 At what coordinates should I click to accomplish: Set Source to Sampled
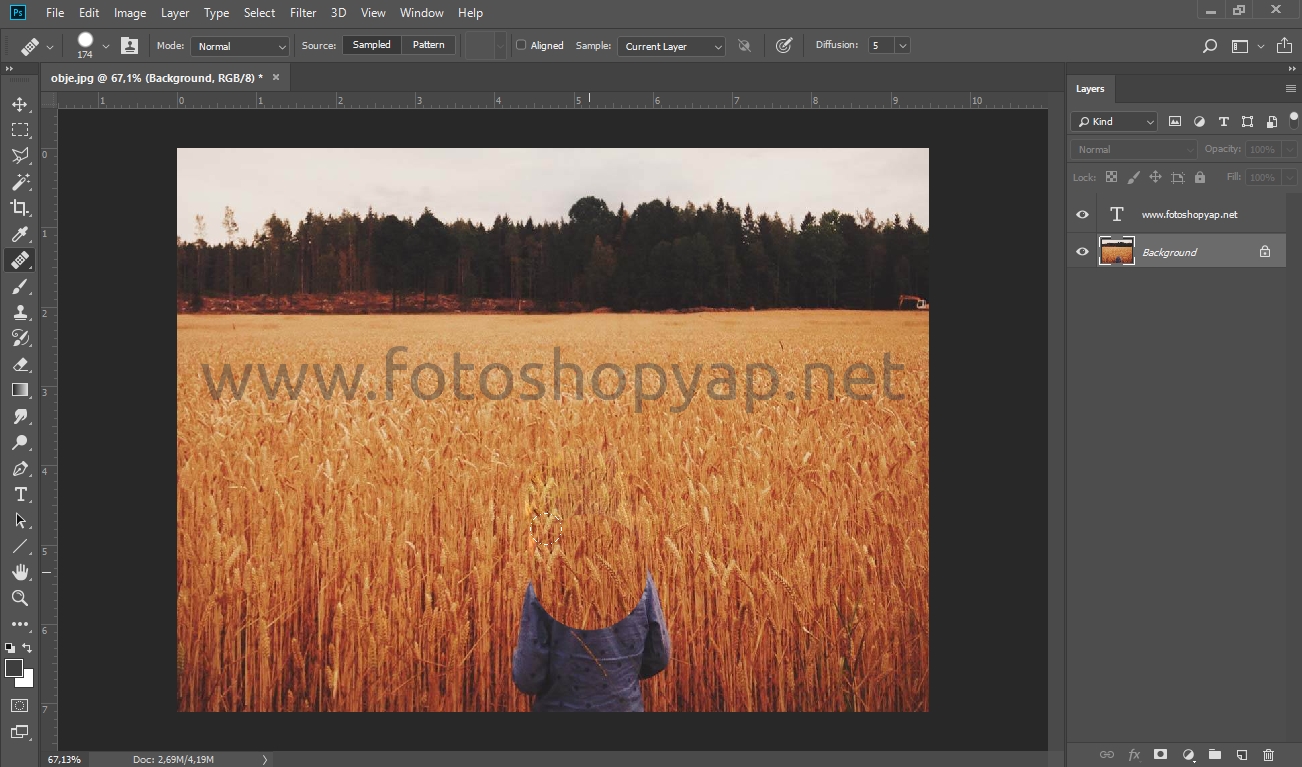coord(371,45)
